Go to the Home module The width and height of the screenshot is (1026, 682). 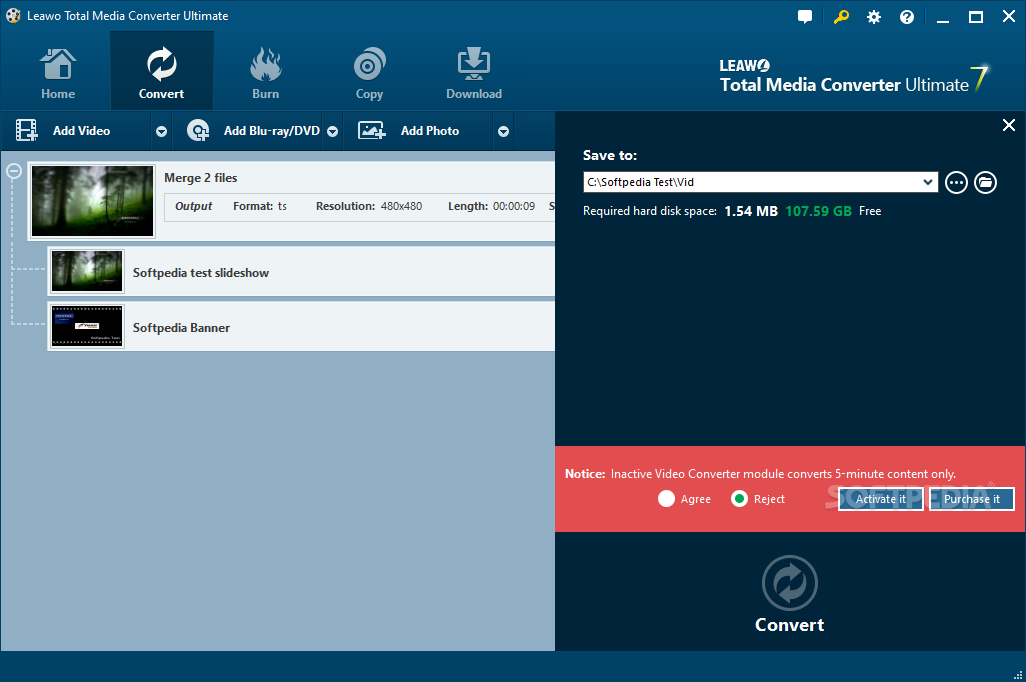coord(58,73)
